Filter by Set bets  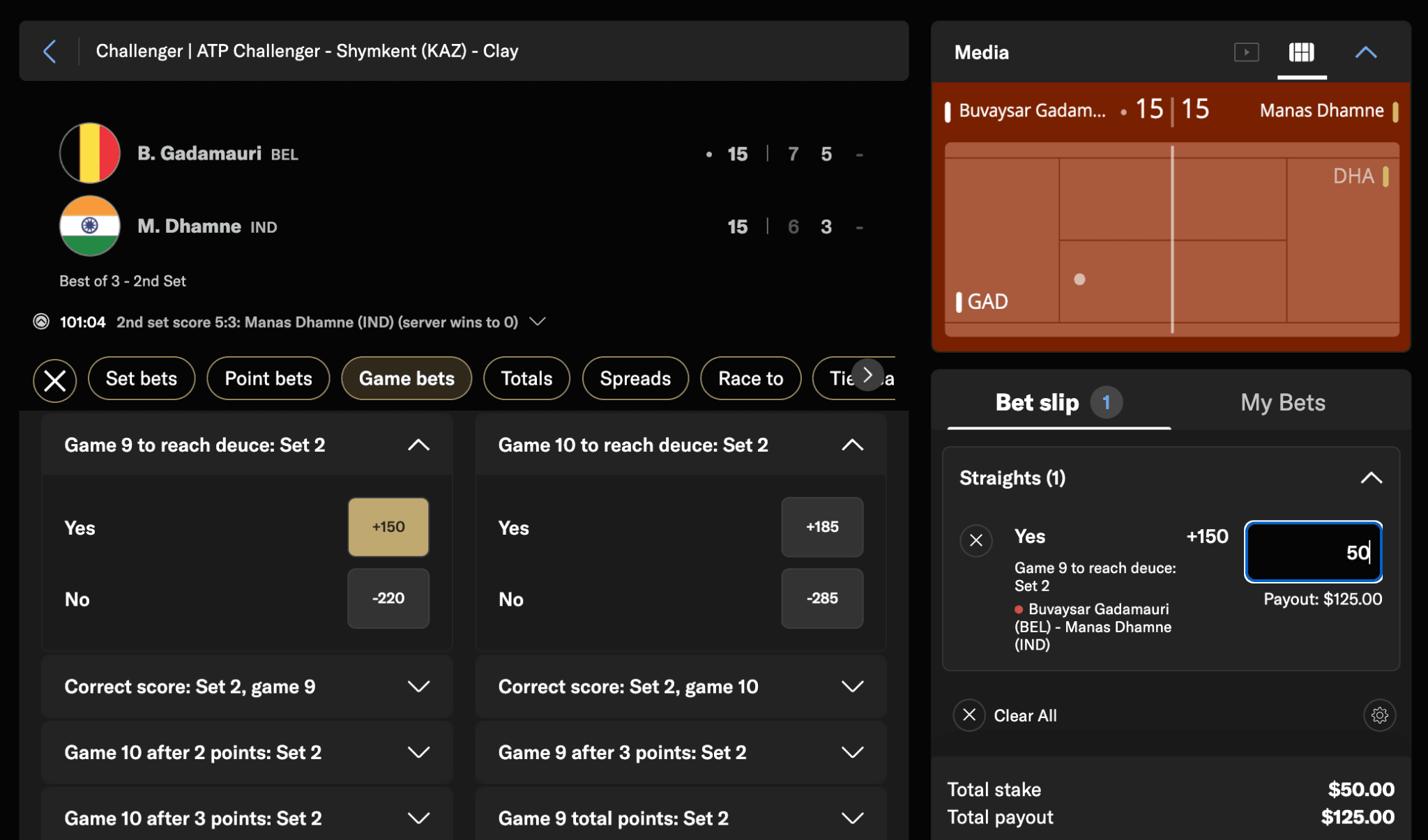click(142, 379)
